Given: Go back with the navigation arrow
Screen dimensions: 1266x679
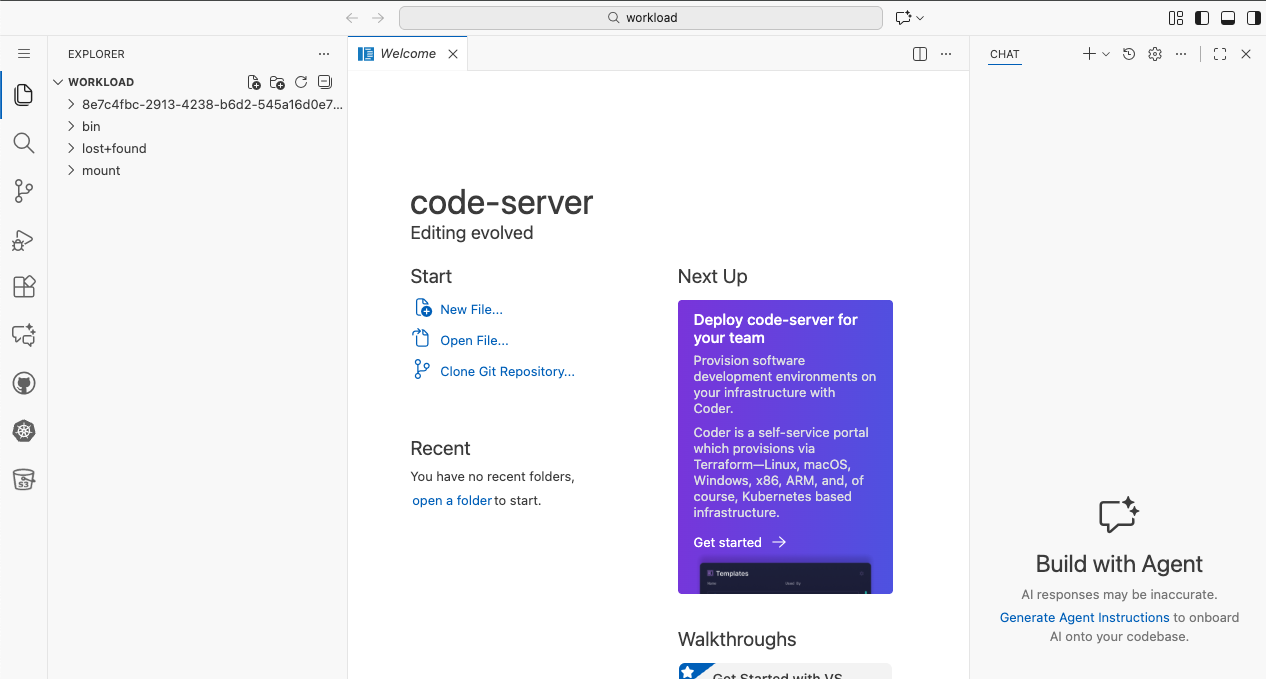Looking at the screenshot, I should 352,18.
